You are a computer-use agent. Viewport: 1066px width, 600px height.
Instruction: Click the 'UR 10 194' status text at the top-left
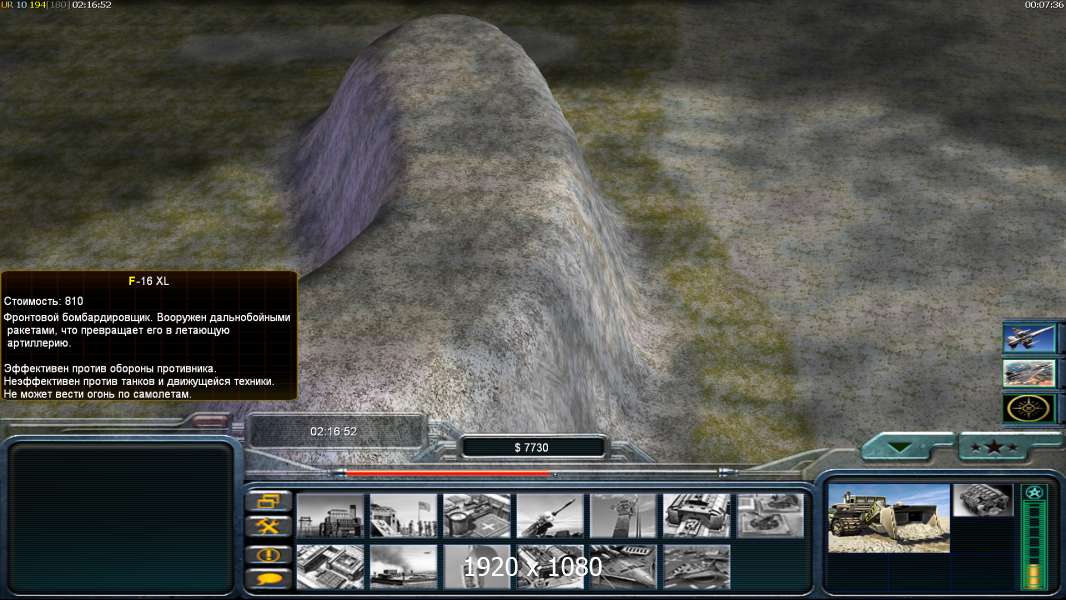(24, 5)
